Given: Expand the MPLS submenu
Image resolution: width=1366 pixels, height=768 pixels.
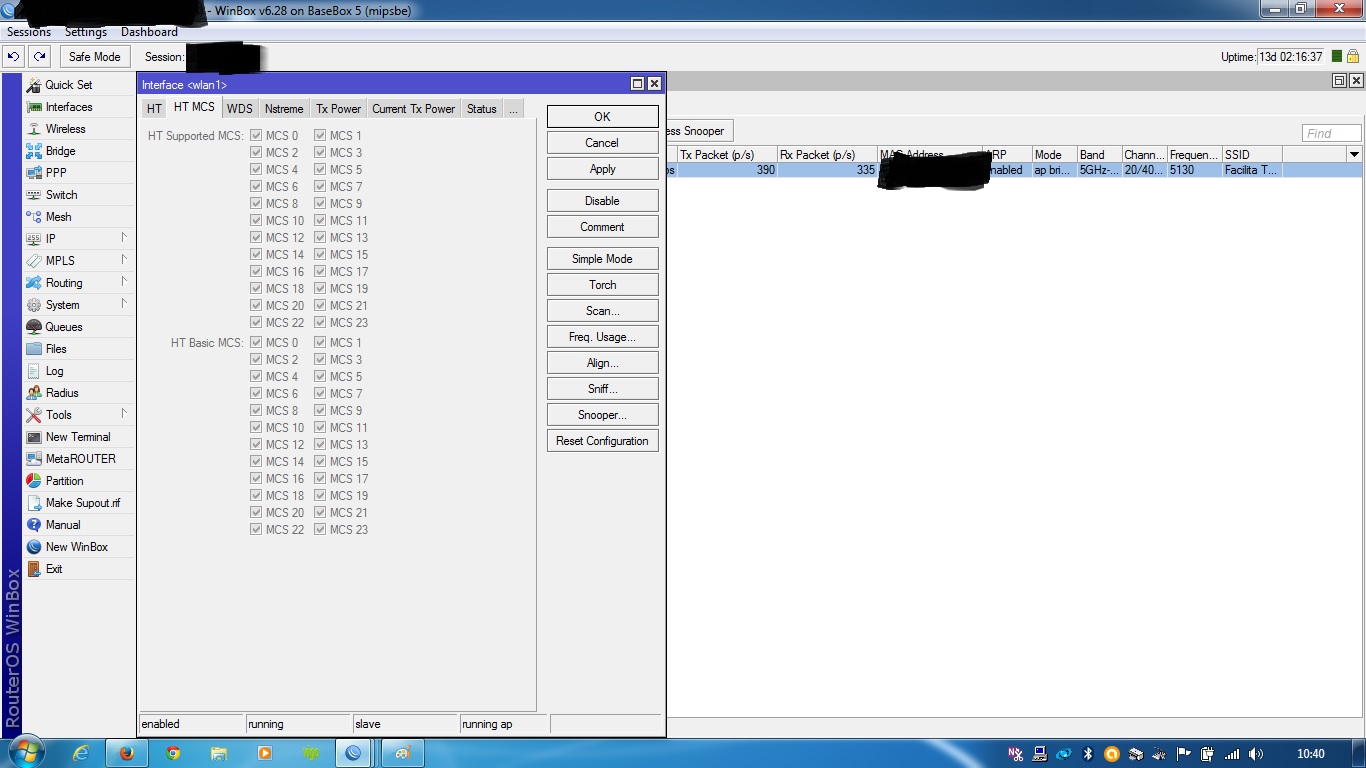Looking at the screenshot, I should click(x=124, y=260).
